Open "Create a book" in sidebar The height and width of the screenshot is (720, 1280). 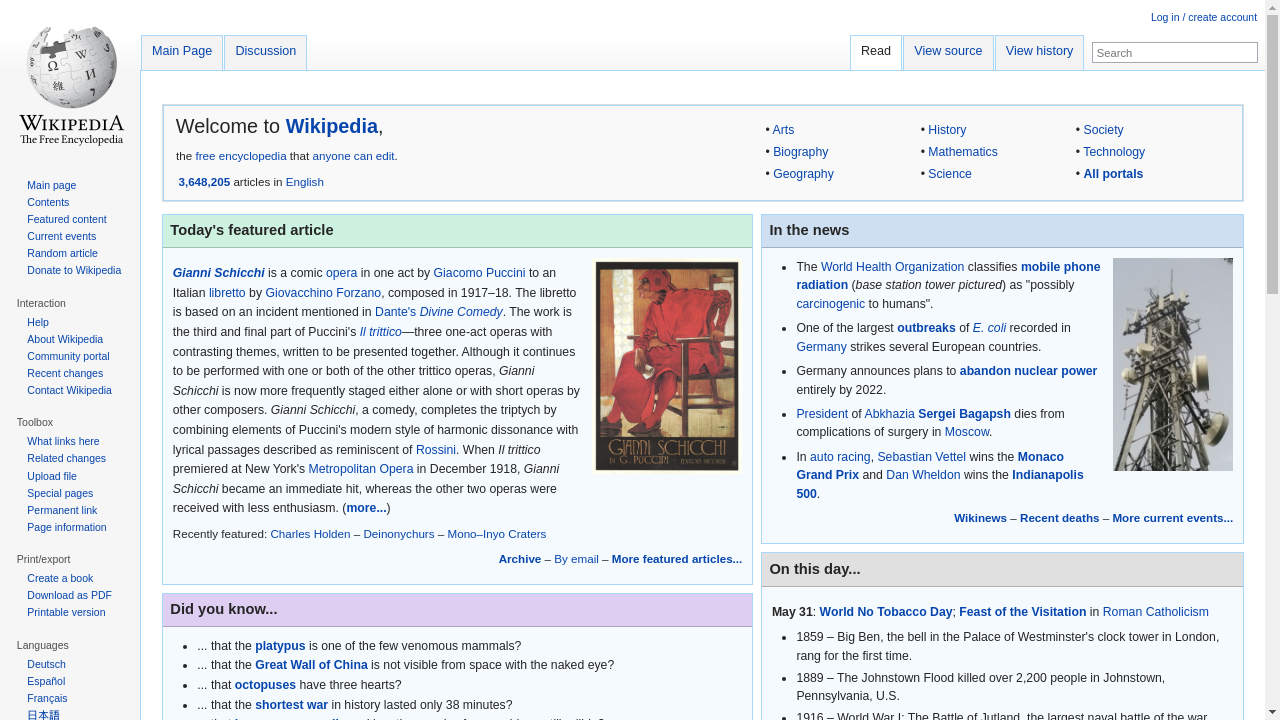[x=60, y=578]
